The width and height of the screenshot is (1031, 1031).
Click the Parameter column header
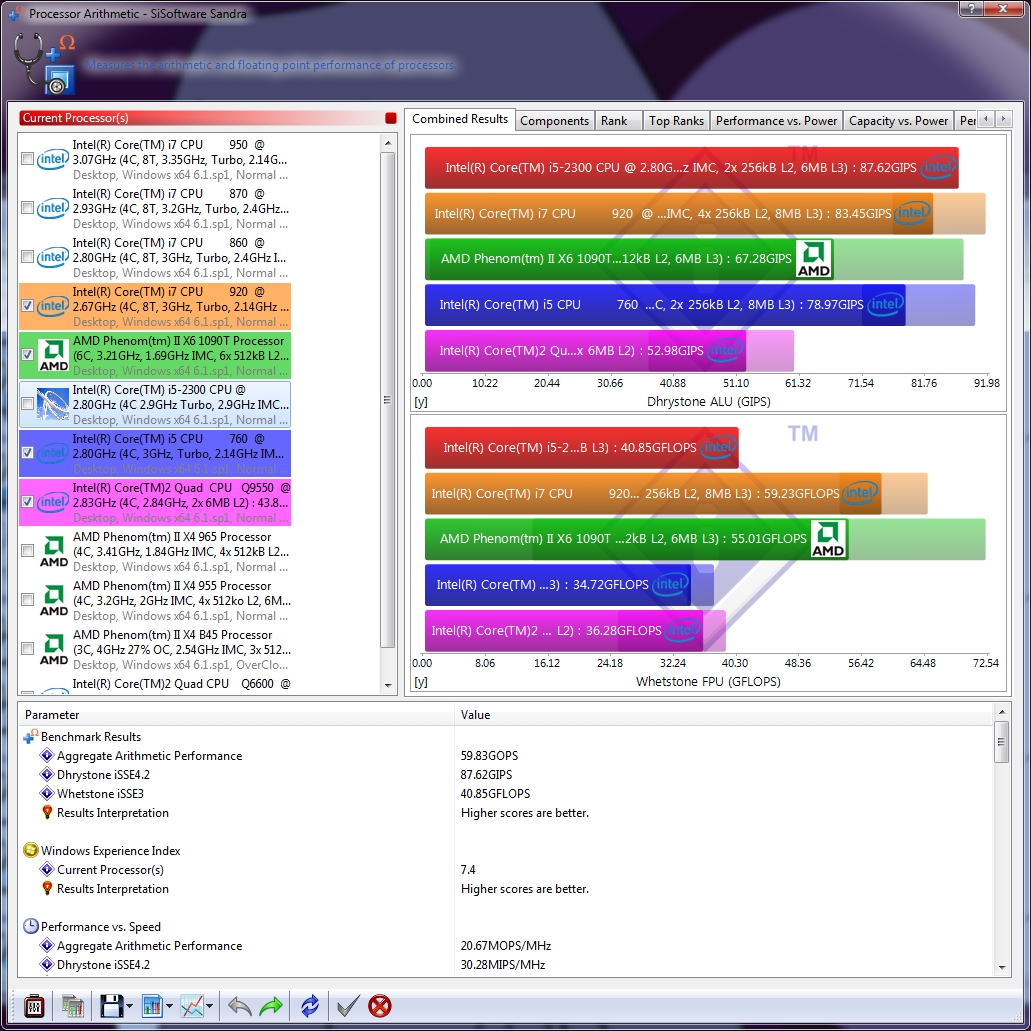[x=237, y=715]
